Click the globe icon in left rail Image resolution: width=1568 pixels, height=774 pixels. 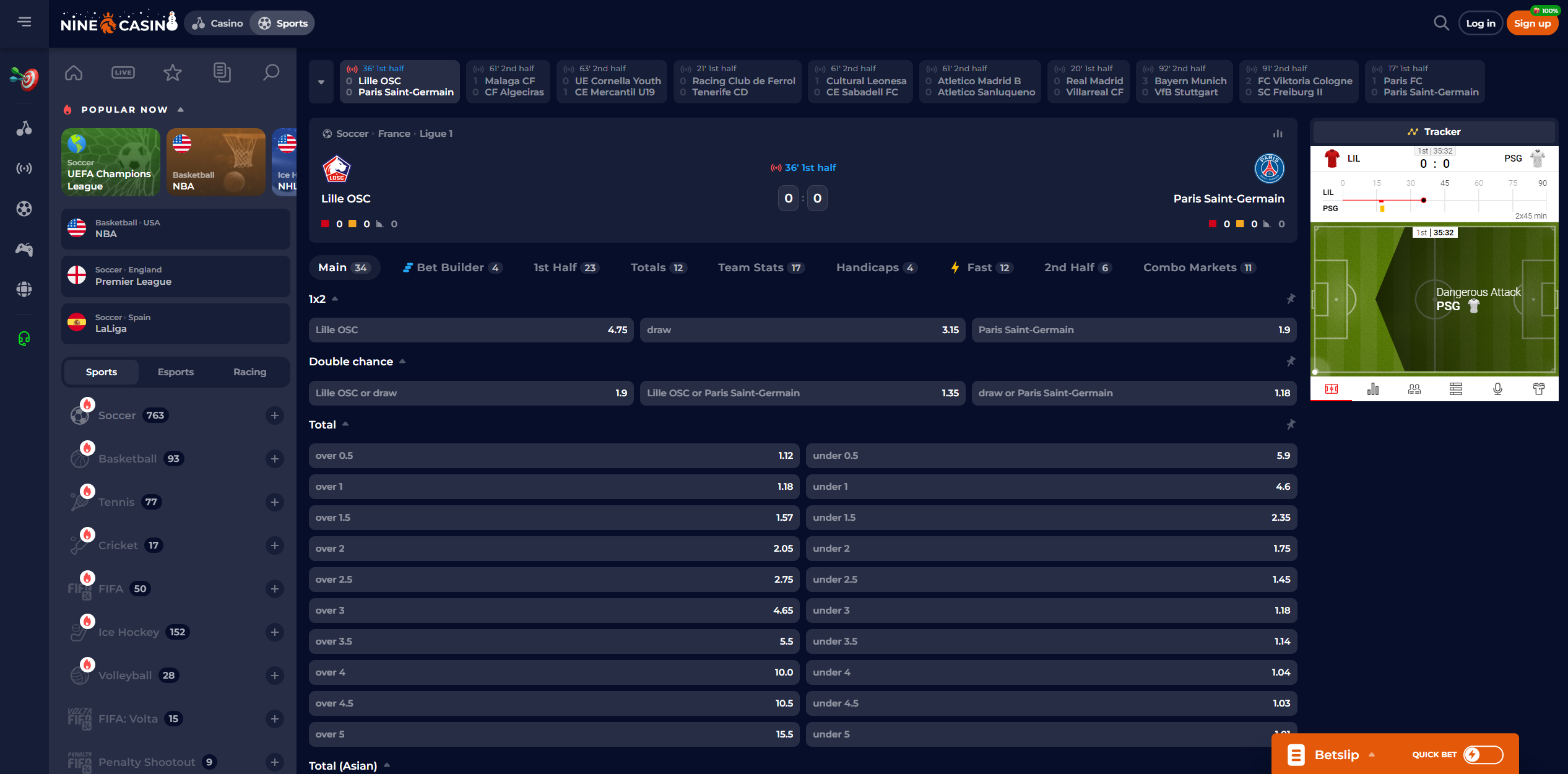(24, 289)
